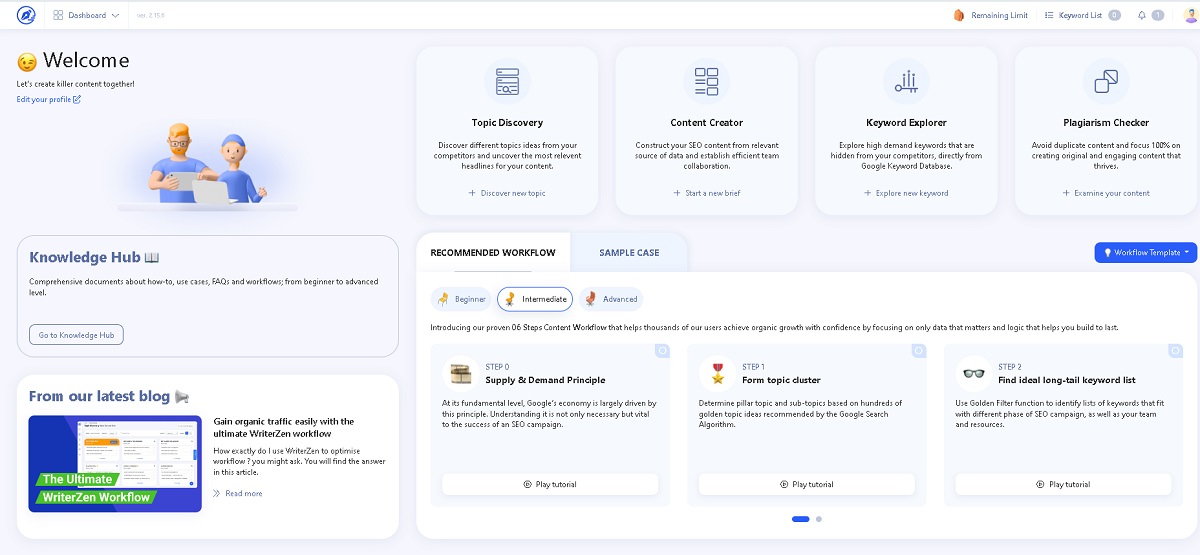1200x555 pixels.
Task: Click the Remaining Limit icon
Action: click(959, 15)
